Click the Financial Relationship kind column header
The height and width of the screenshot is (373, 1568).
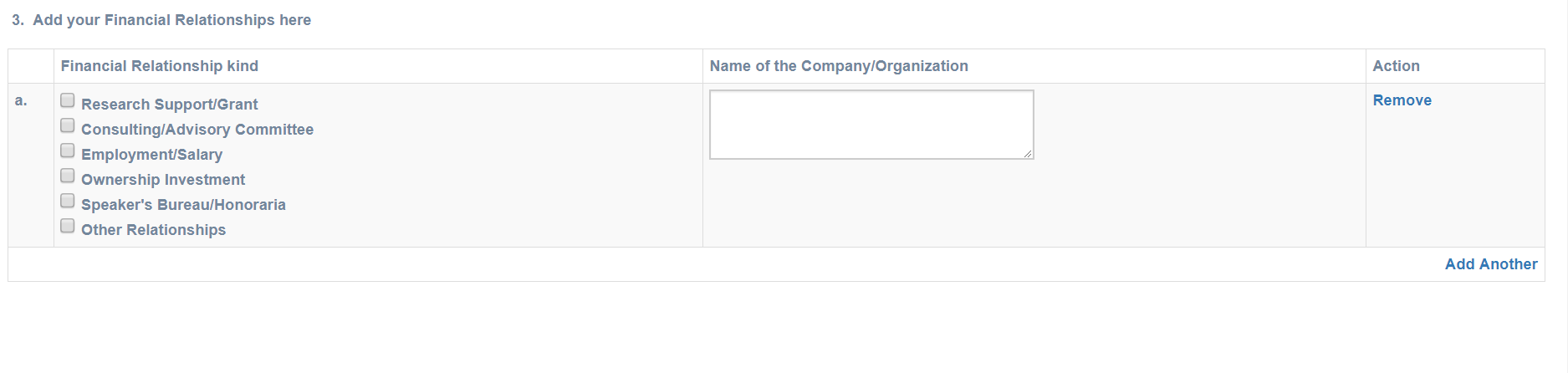click(159, 66)
